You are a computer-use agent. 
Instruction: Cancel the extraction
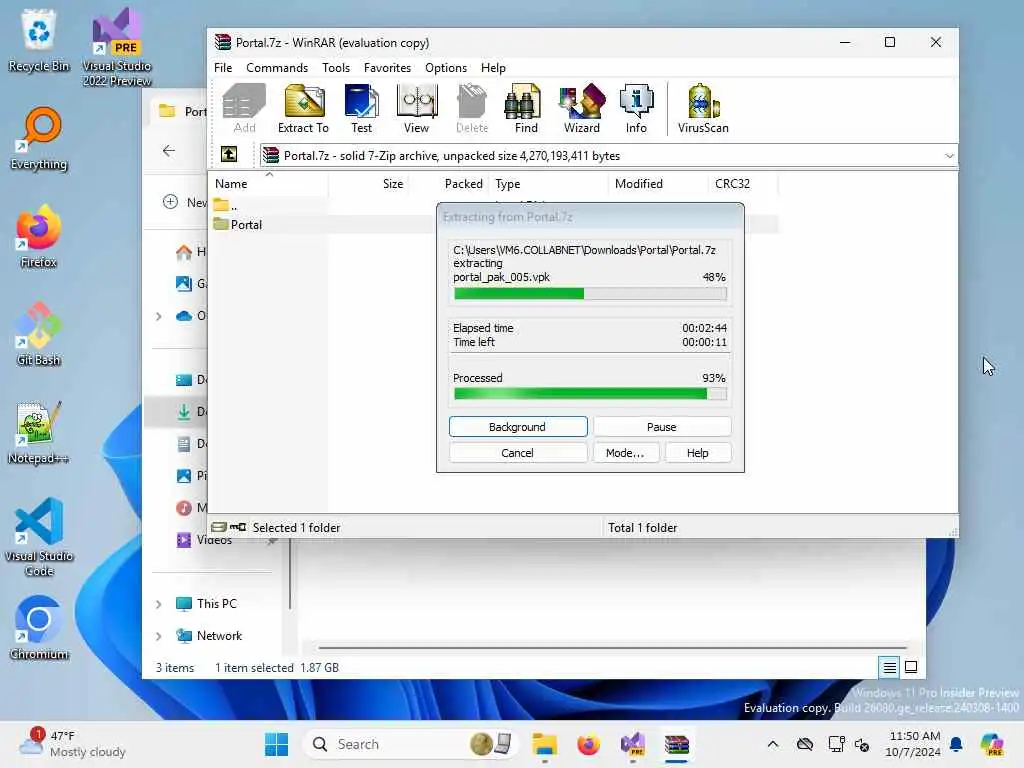(x=517, y=453)
